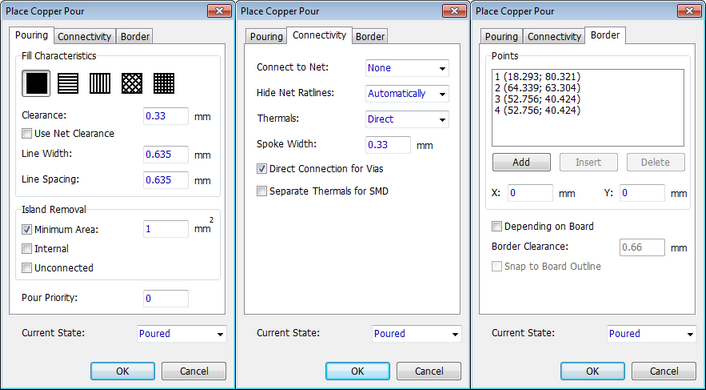
Task: Close the right Place Copper Pour dialog
Action: [689, 11]
